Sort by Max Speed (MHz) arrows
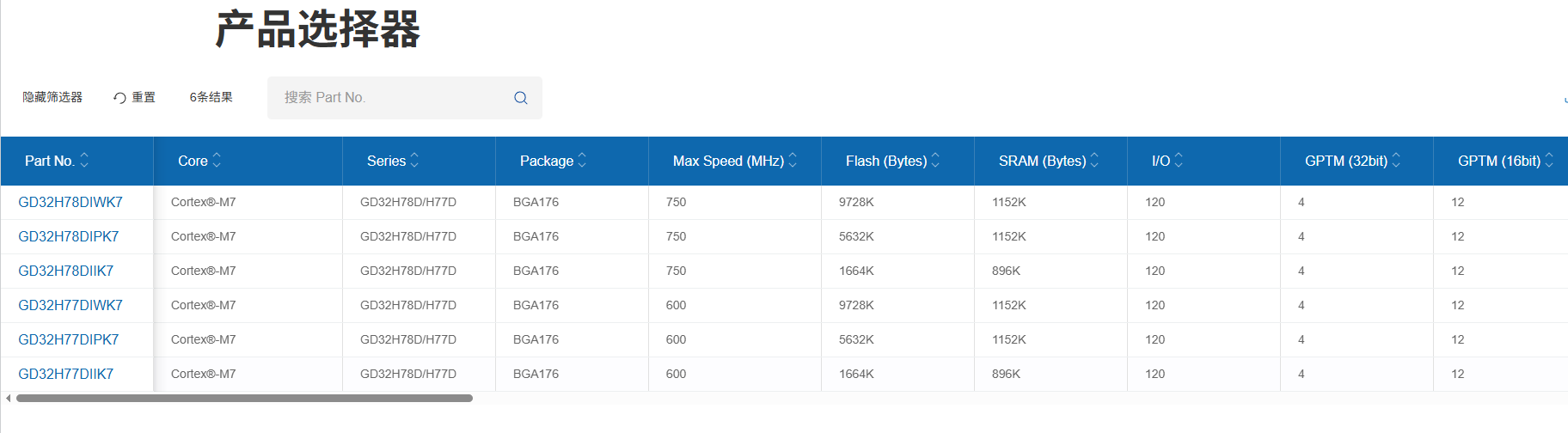This screenshot has width=1568, height=433. [793, 161]
